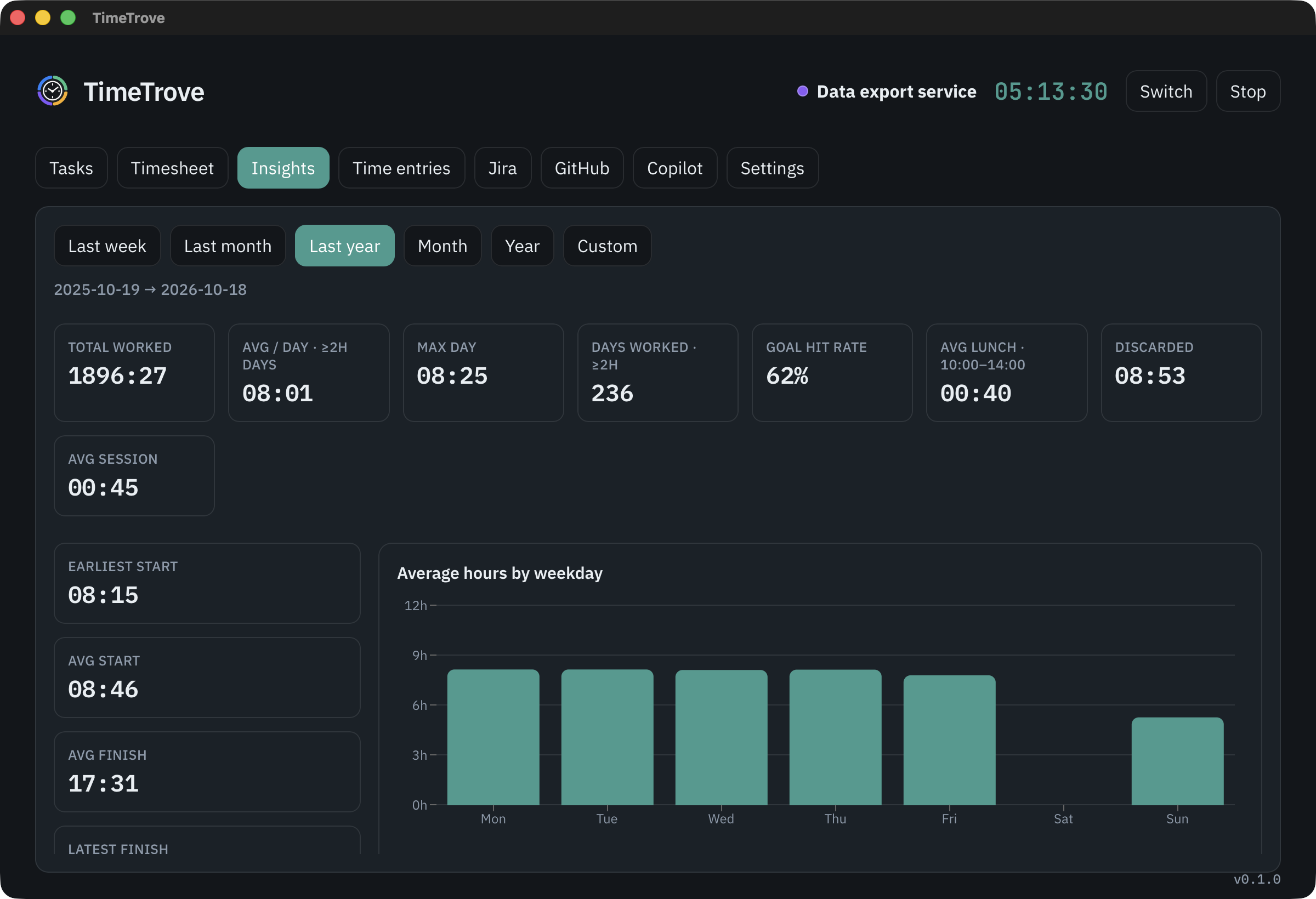Click the Thursday bar in the chart
1316x899 pixels.
coord(835,737)
